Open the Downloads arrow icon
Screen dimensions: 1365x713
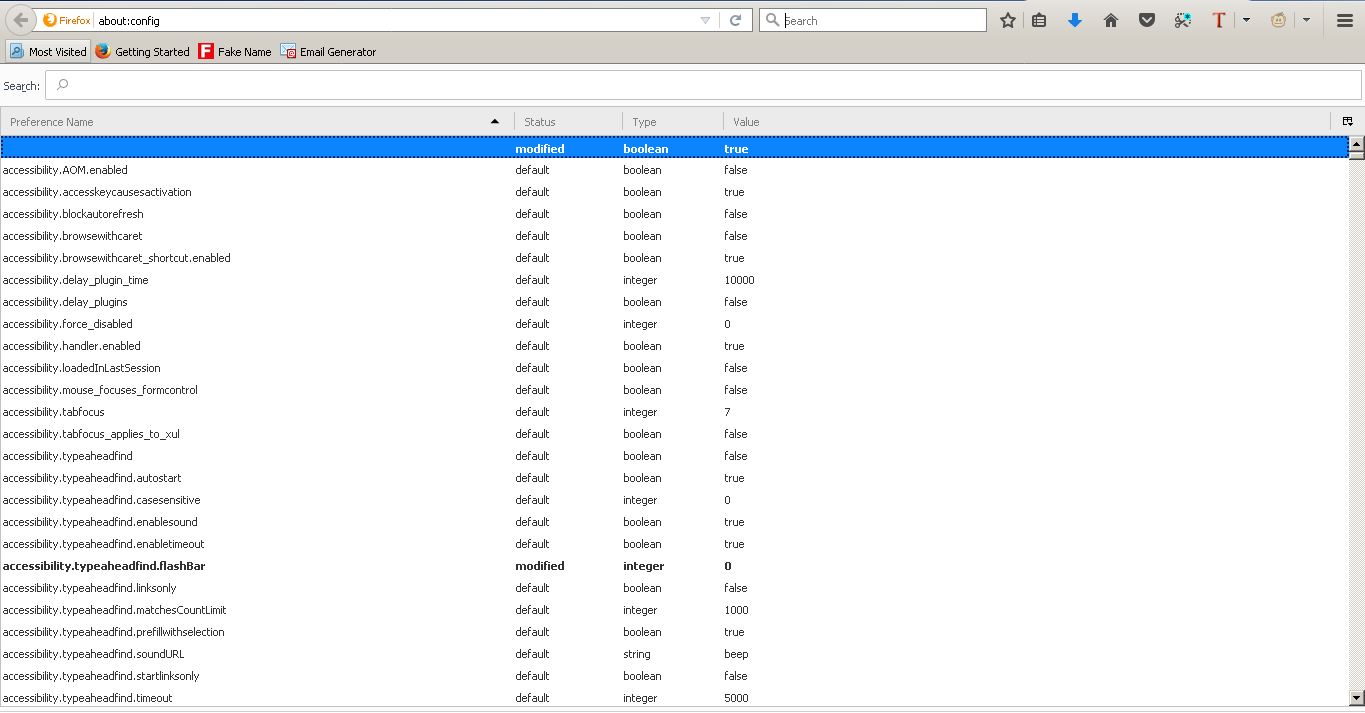(x=1074, y=19)
